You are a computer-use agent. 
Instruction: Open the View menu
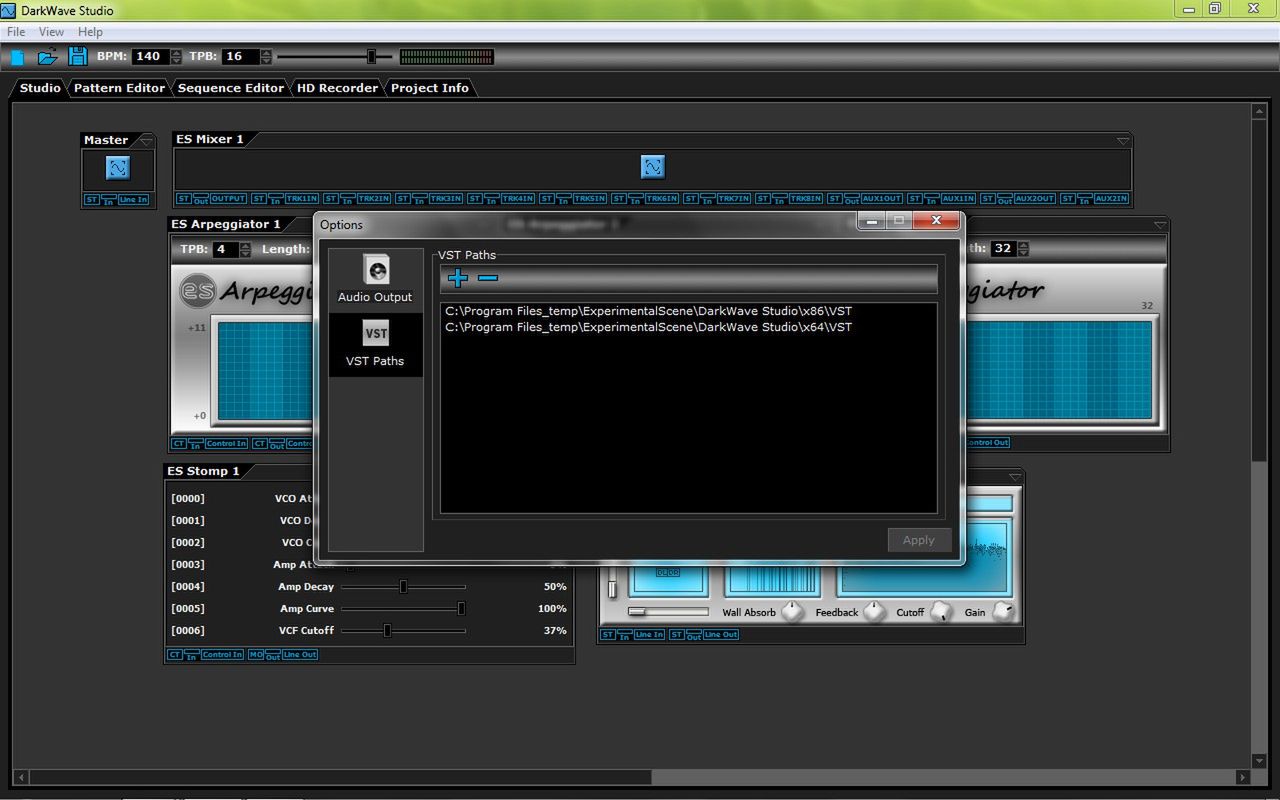pos(51,32)
